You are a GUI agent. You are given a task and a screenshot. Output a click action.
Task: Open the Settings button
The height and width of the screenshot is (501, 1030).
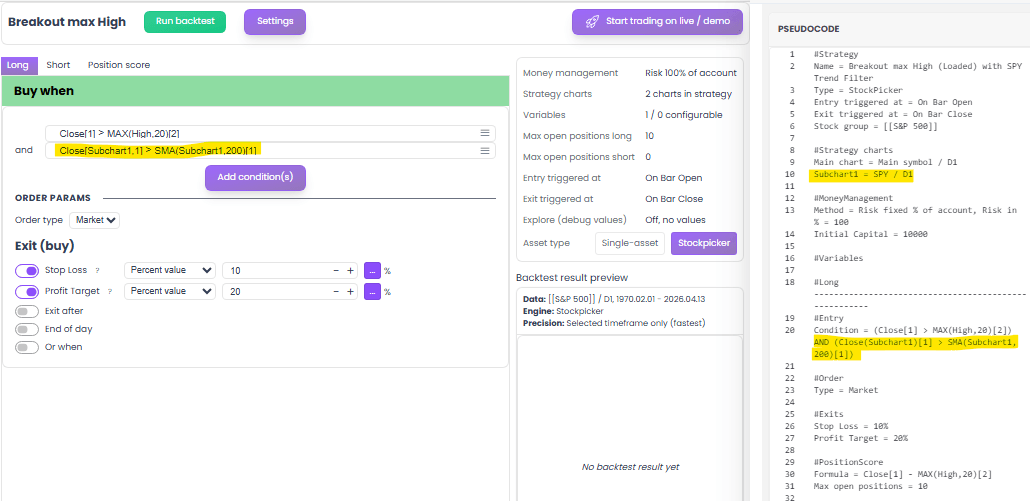pos(275,21)
